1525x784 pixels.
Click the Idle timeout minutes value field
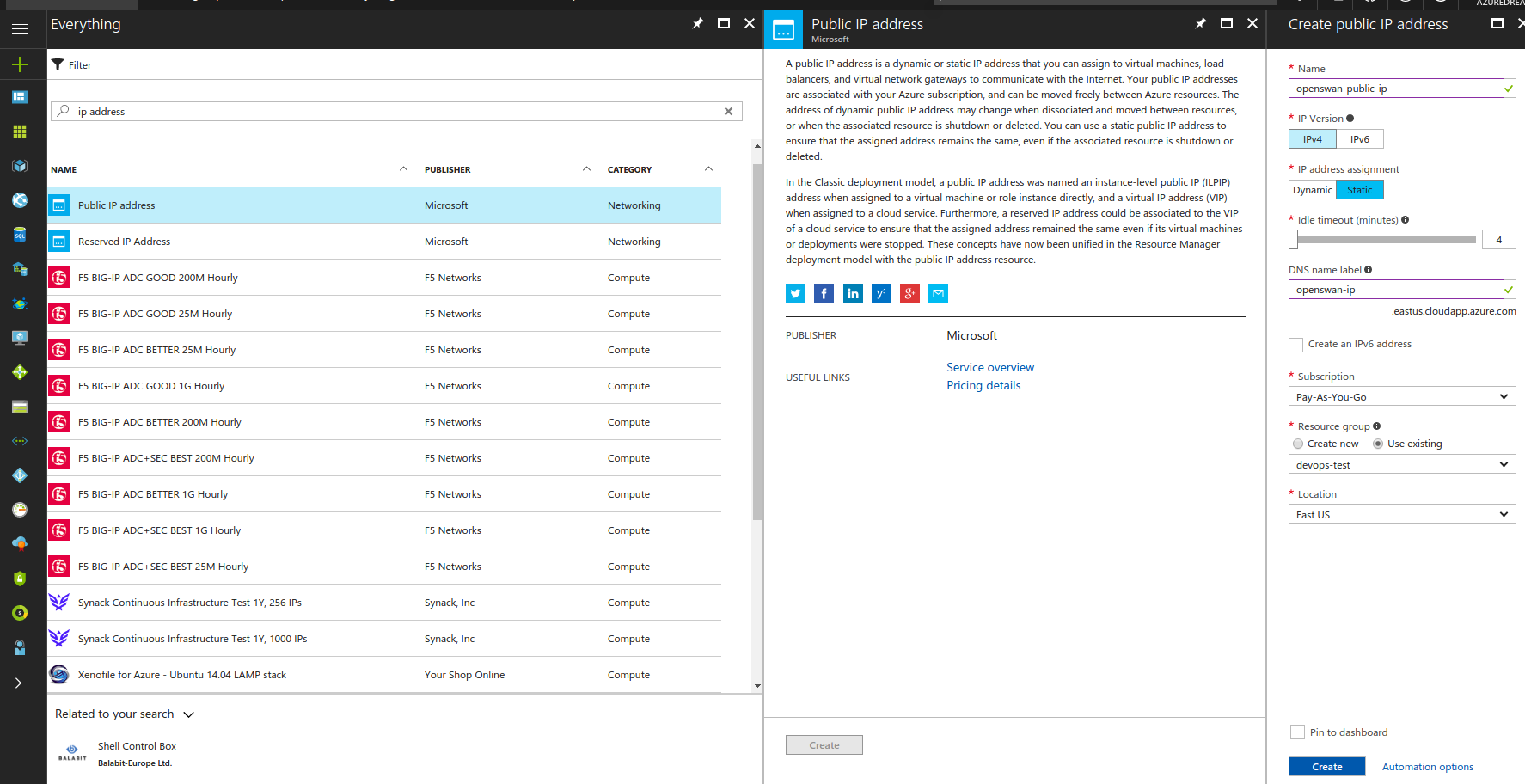[1498, 240]
